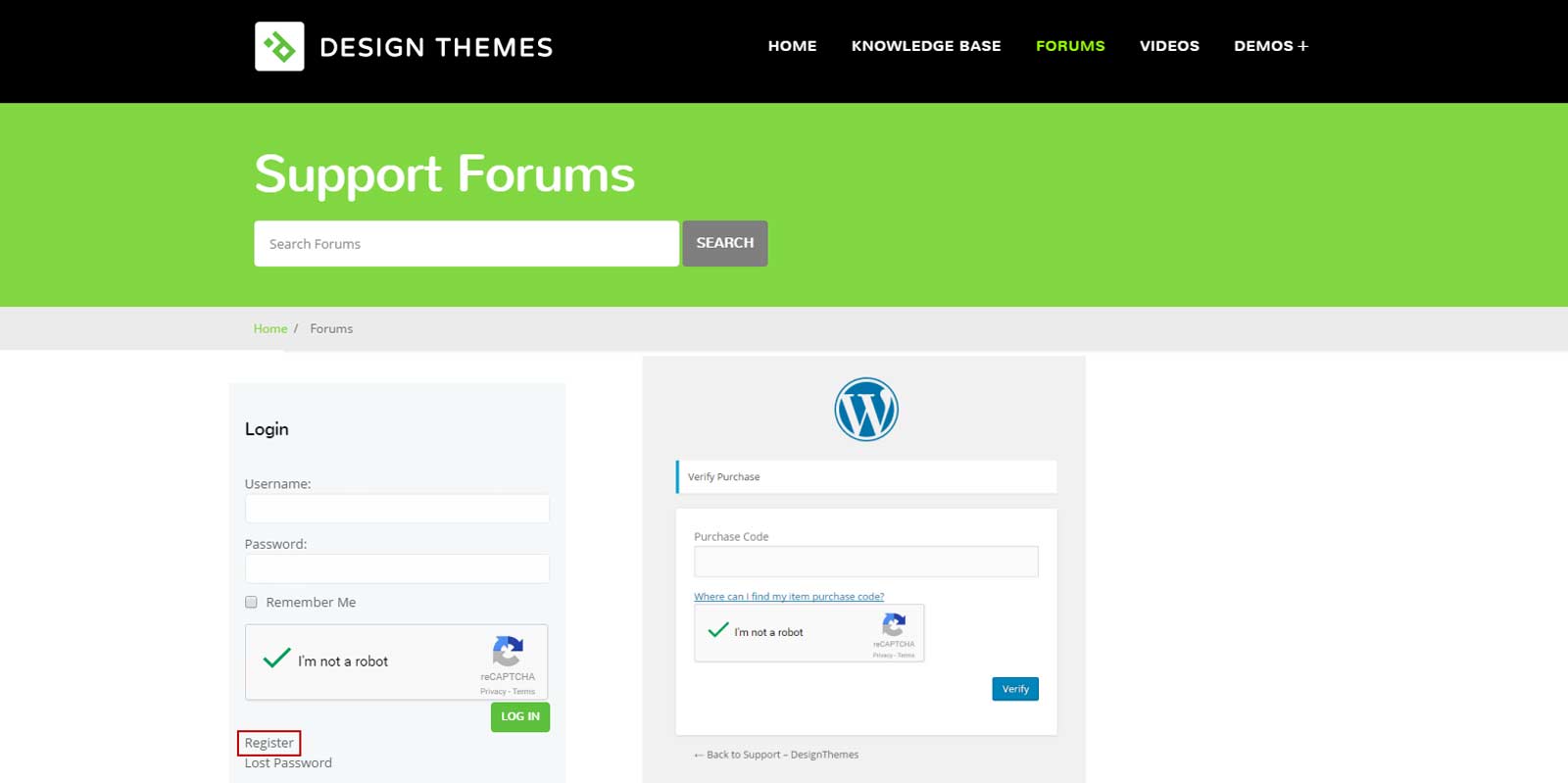Open the VIDEOS navigation item
The height and width of the screenshot is (783, 1568).
tap(1169, 46)
